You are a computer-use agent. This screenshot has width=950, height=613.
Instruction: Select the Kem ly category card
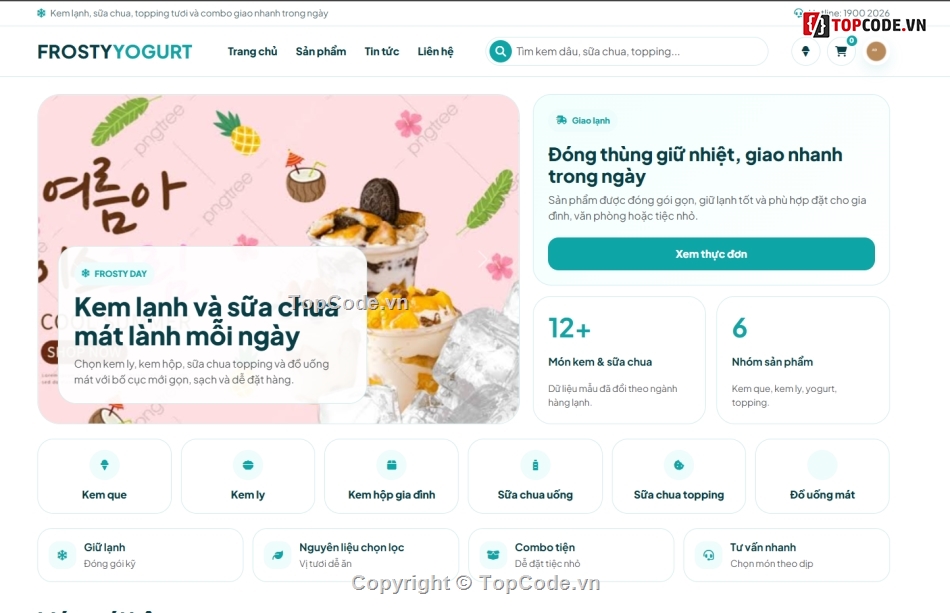point(248,476)
